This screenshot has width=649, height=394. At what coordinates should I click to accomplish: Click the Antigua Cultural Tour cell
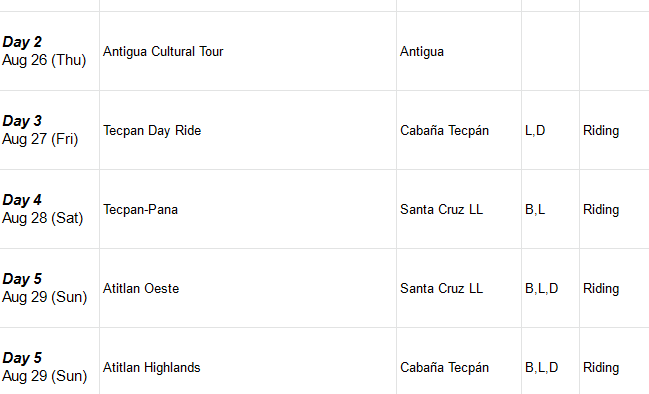[248, 51]
